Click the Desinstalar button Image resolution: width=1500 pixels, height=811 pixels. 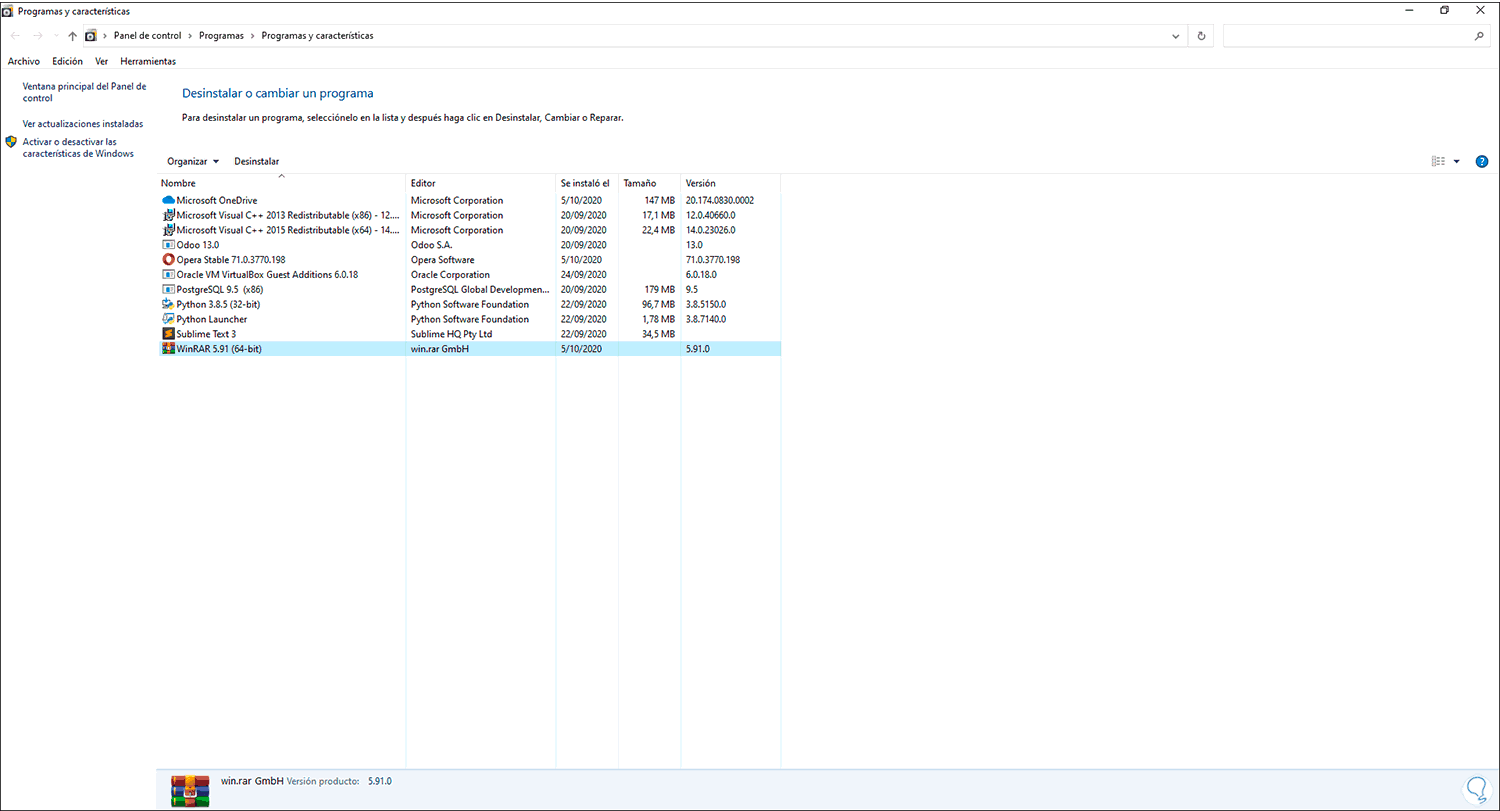pyautogui.click(x=256, y=161)
